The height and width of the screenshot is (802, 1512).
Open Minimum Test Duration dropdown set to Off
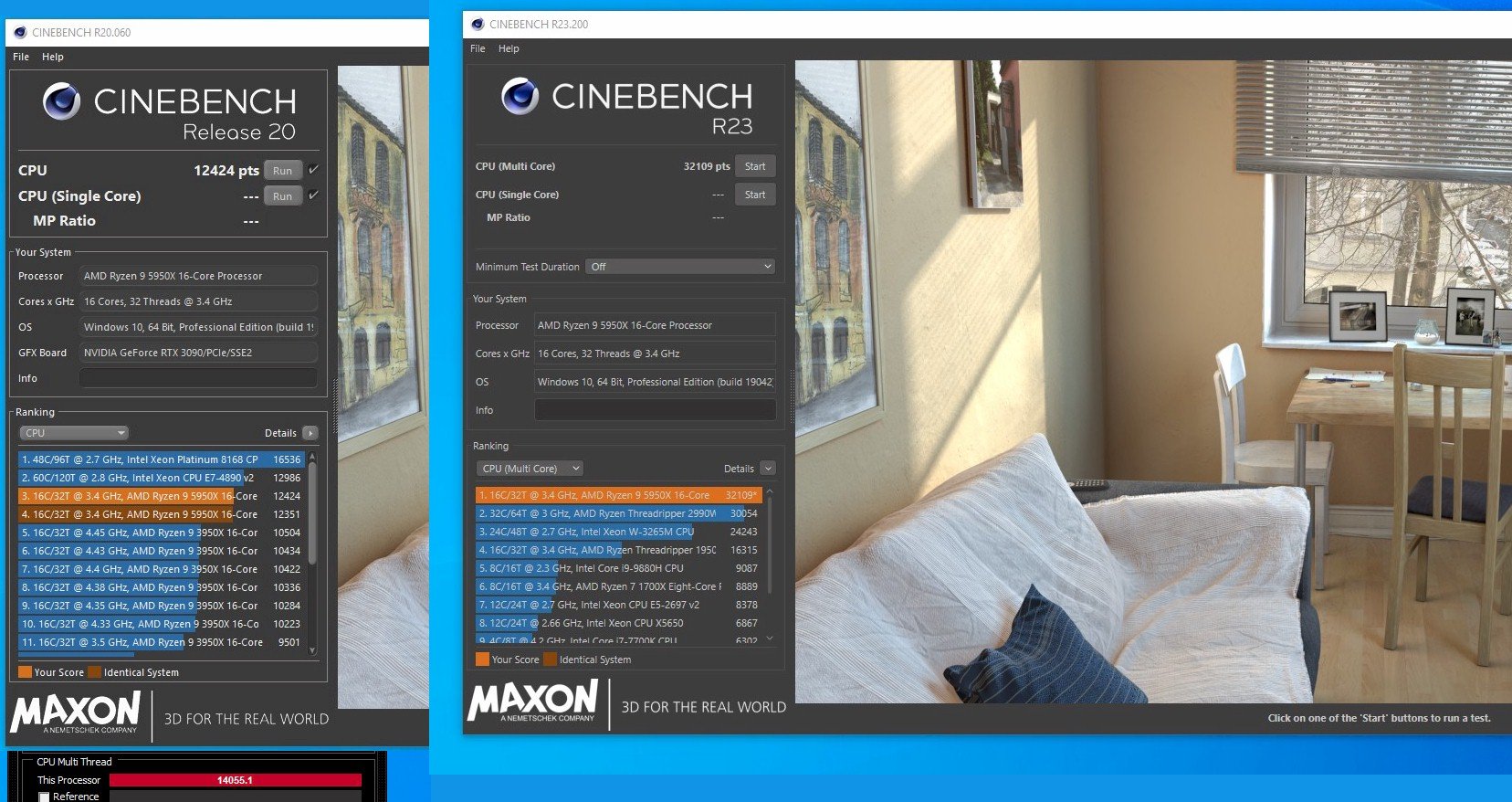click(680, 267)
